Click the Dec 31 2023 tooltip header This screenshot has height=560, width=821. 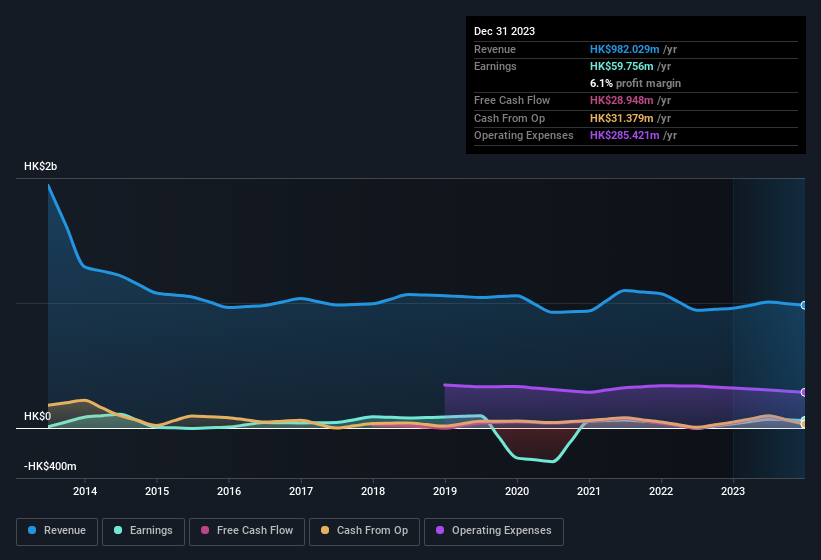505,31
